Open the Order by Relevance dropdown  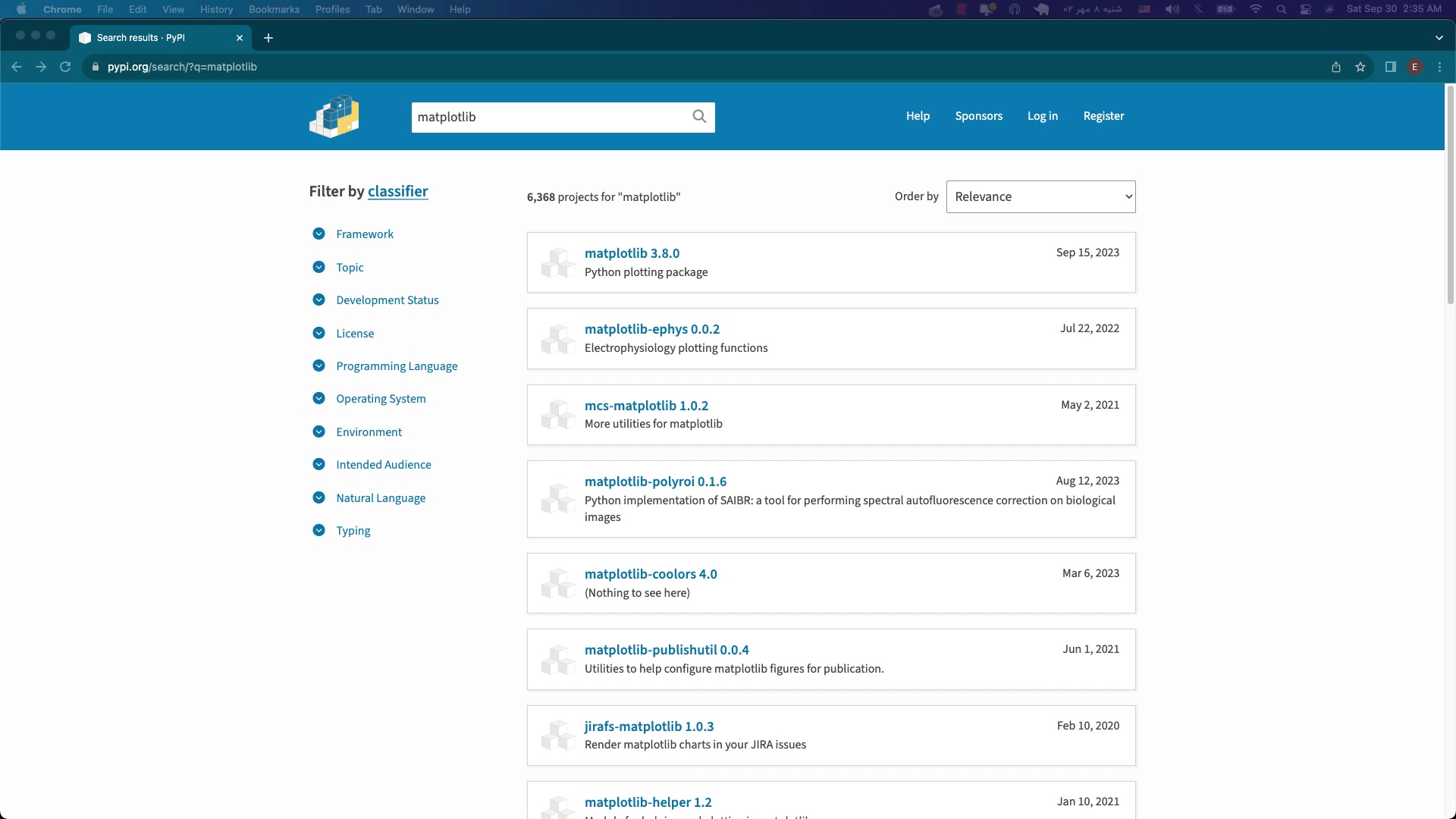(x=1040, y=196)
